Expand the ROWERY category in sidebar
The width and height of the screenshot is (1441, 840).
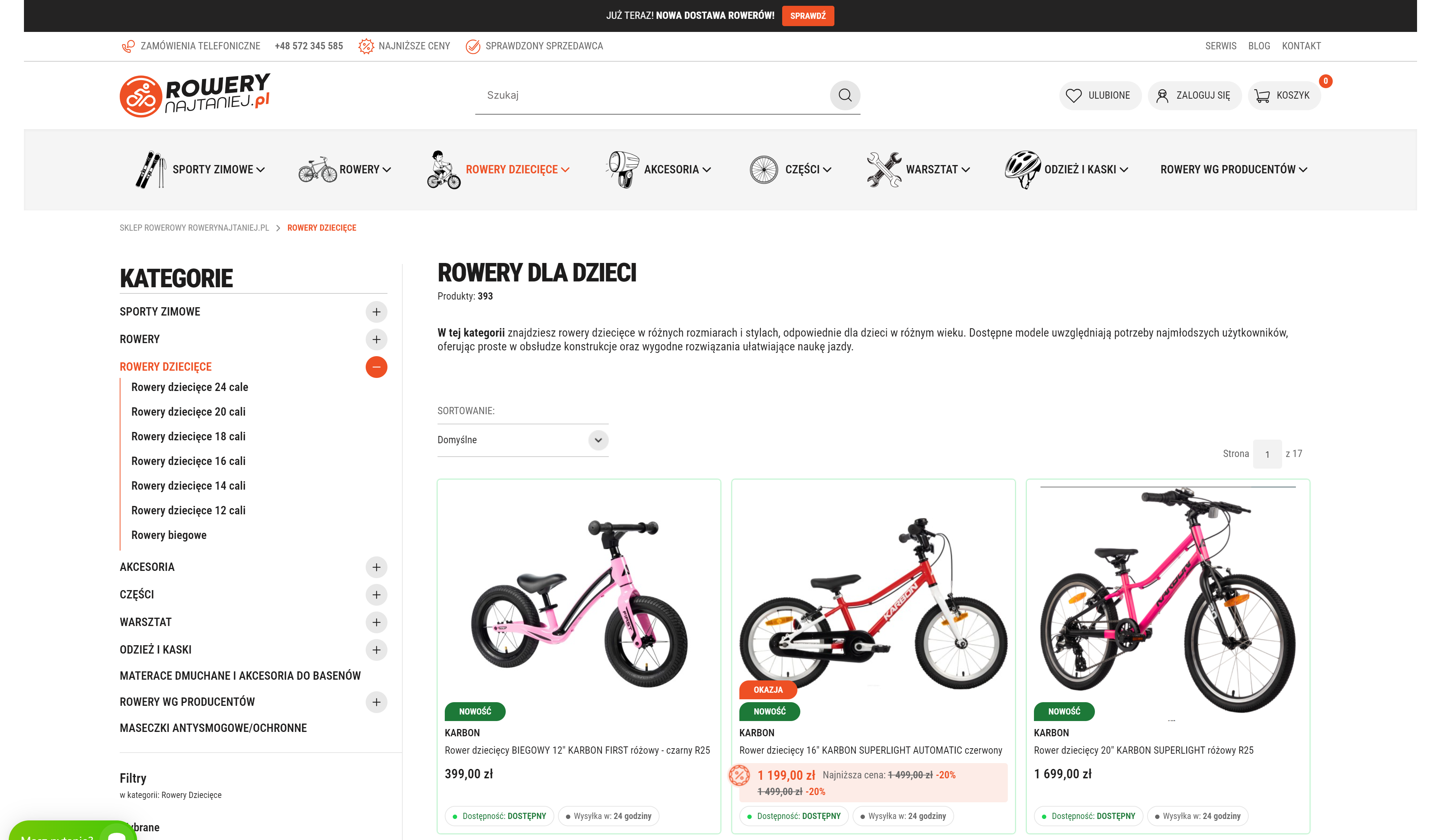click(x=376, y=339)
